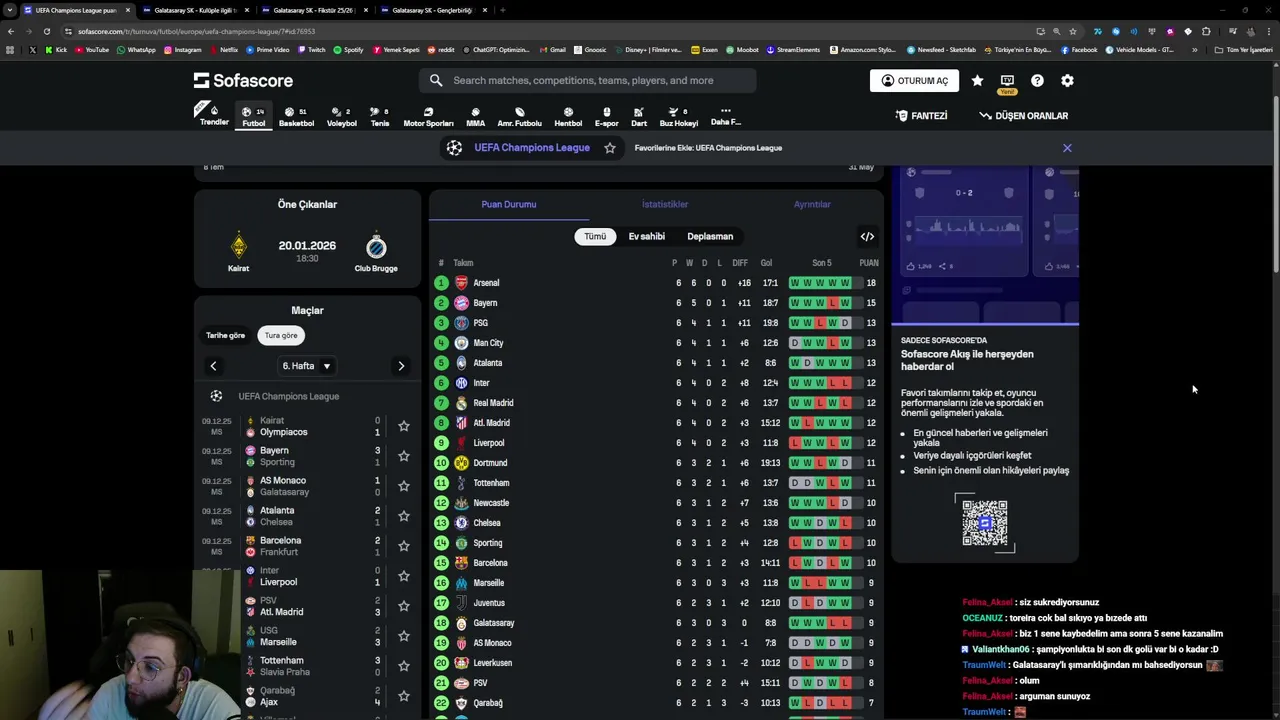Image resolution: width=1280 pixels, height=720 pixels.
Task: Star the Barcelona vs Frankfurt match
Action: (403, 546)
